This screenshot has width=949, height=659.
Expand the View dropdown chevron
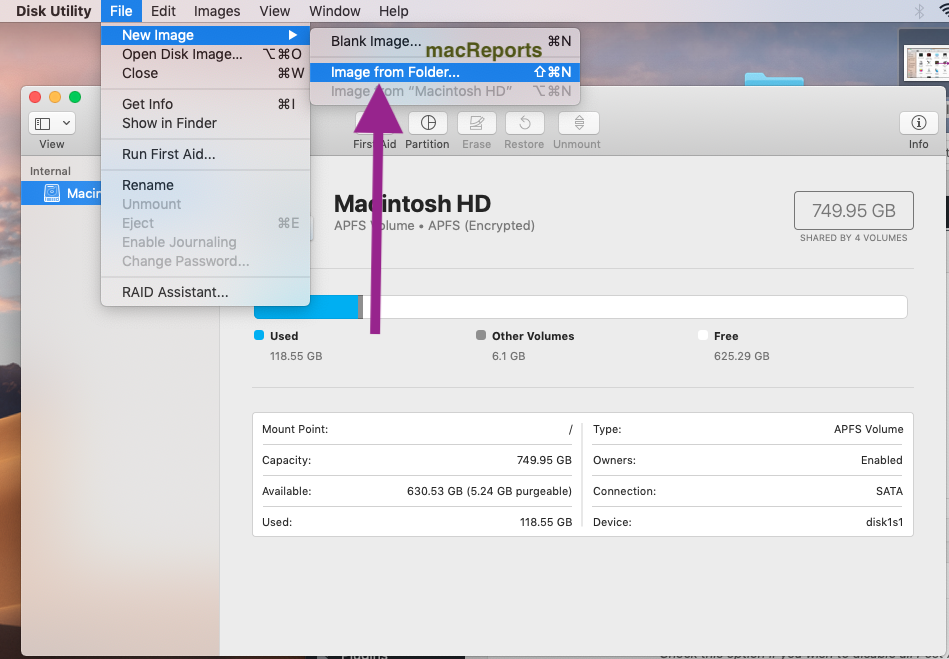[66, 123]
